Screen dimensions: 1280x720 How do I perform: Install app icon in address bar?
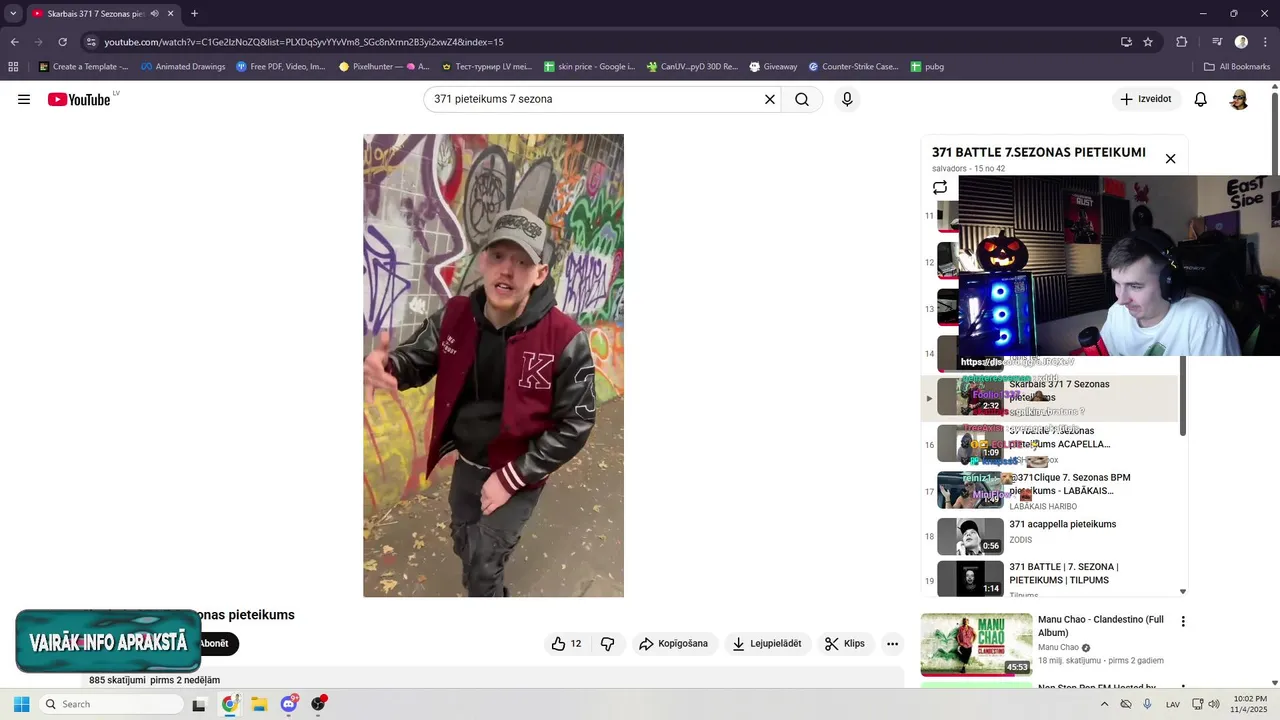click(1126, 42)
